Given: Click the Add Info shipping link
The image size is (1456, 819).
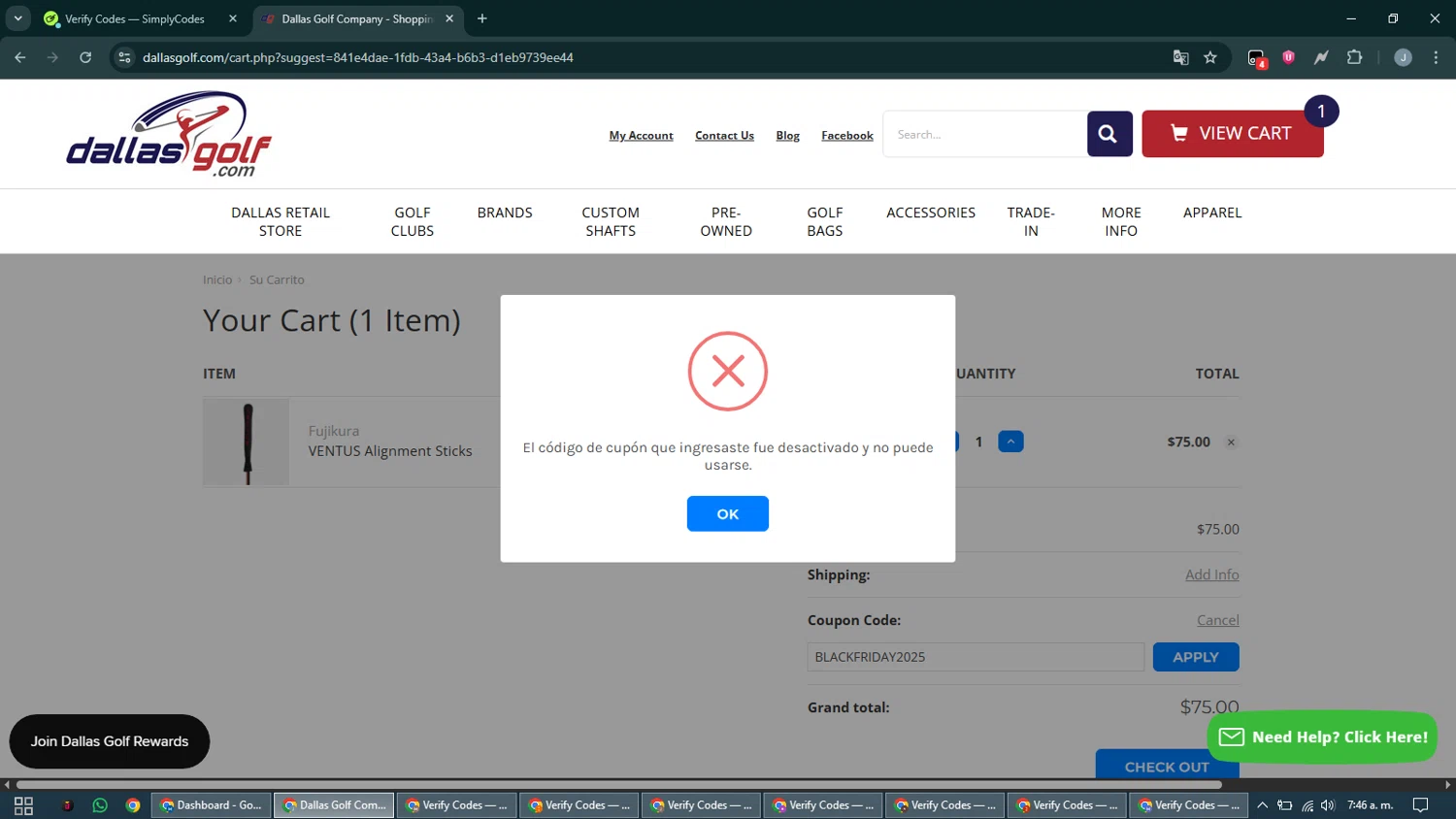Looking at the screenshot, I should pyautogui.click(x=1212, y=574).
